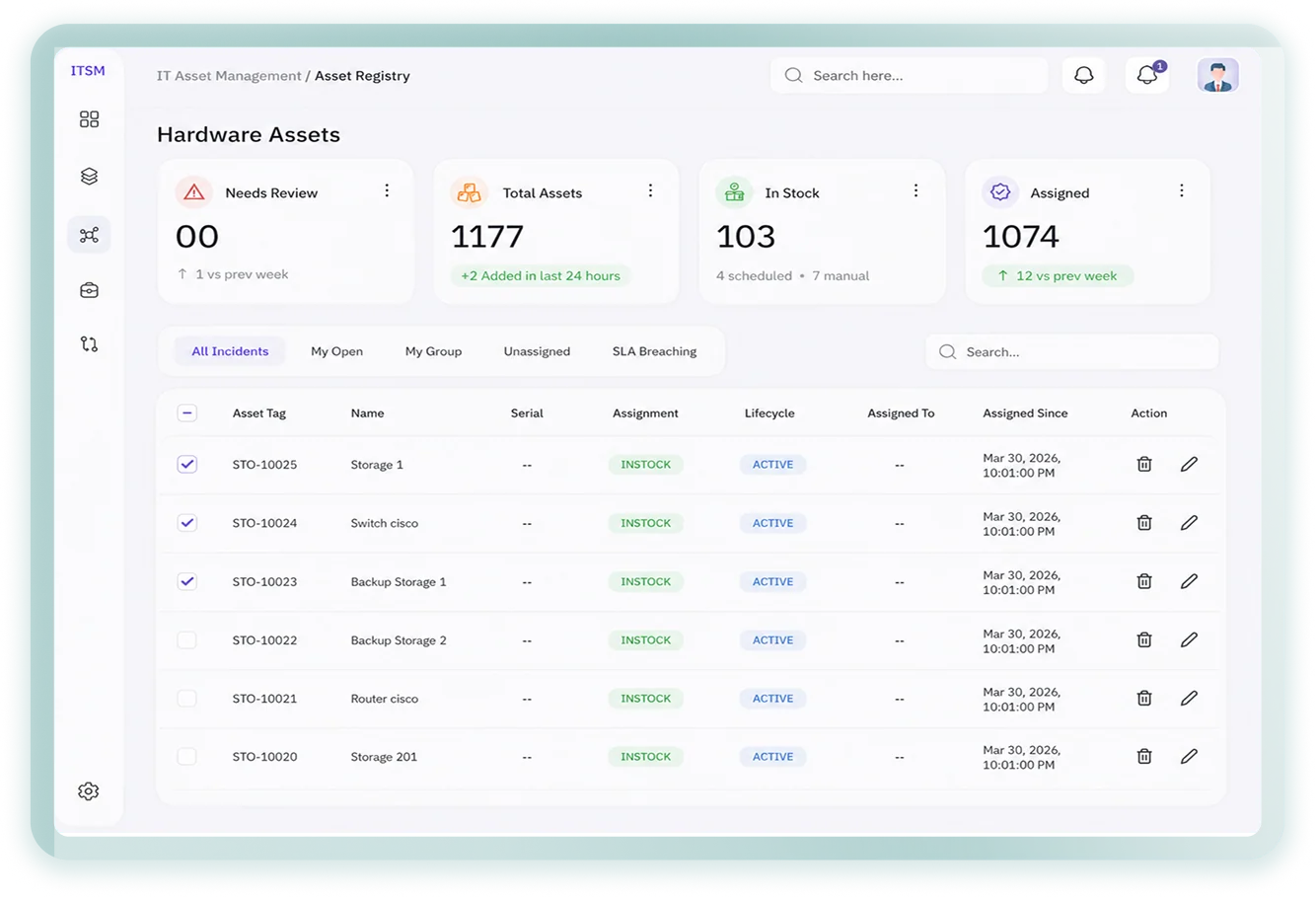Check the STO-10022 row checkbox
The image size is (1316, 898).
point(186,639)
